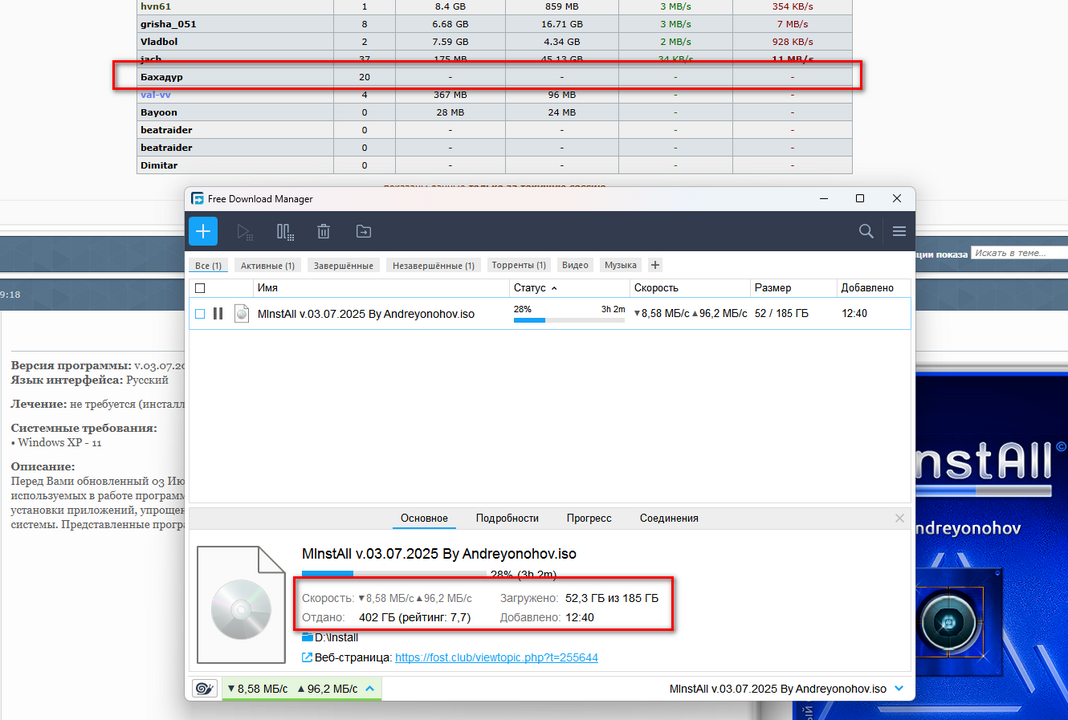Image resolution: width=1068 pixels, height=720 pixels.
Task: Click the val-vv user link in the browser table
Action: tap(155, 95)
